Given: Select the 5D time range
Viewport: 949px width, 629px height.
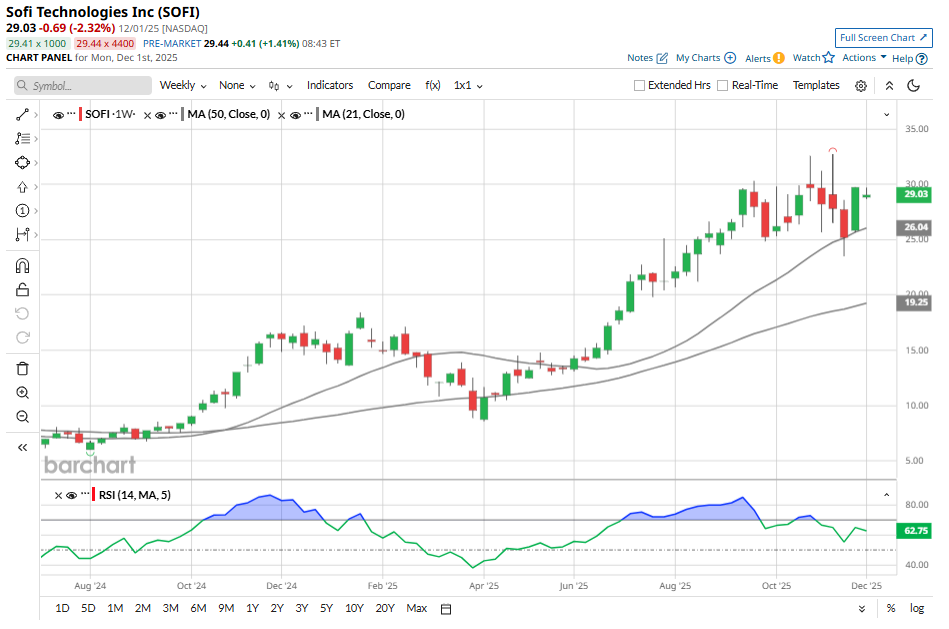Looking at the screenshot, I should [88, 608].
